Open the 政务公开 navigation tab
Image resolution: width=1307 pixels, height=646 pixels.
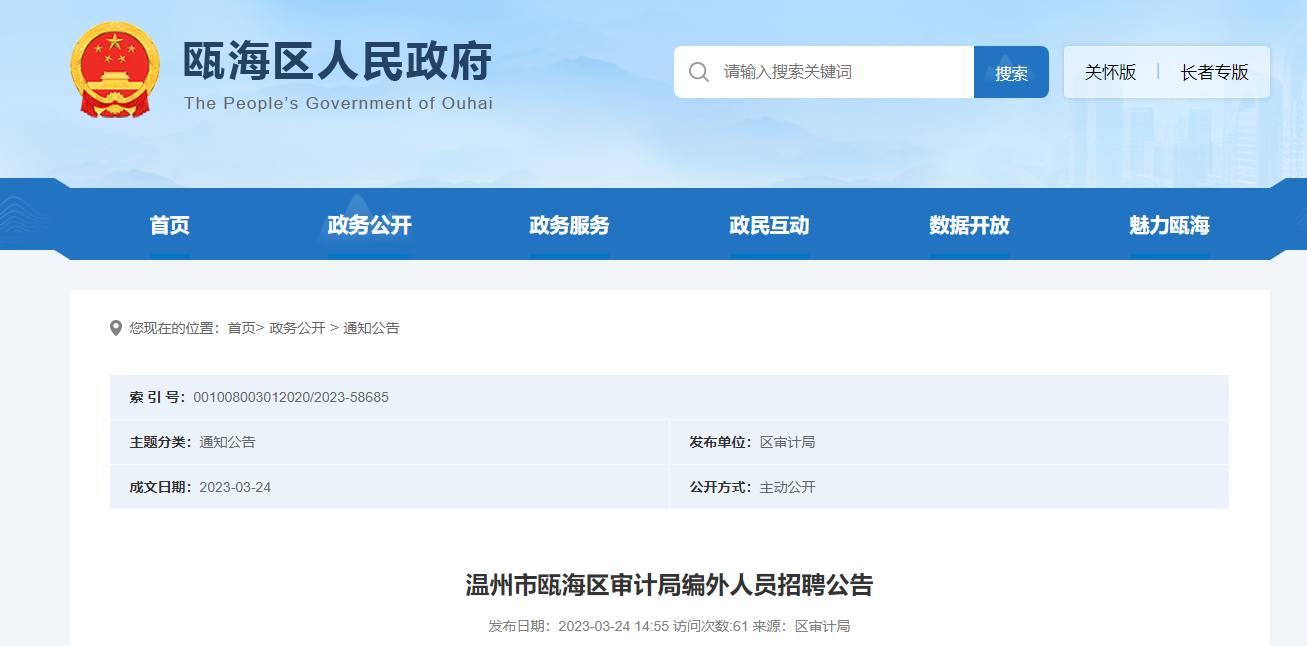369,226
